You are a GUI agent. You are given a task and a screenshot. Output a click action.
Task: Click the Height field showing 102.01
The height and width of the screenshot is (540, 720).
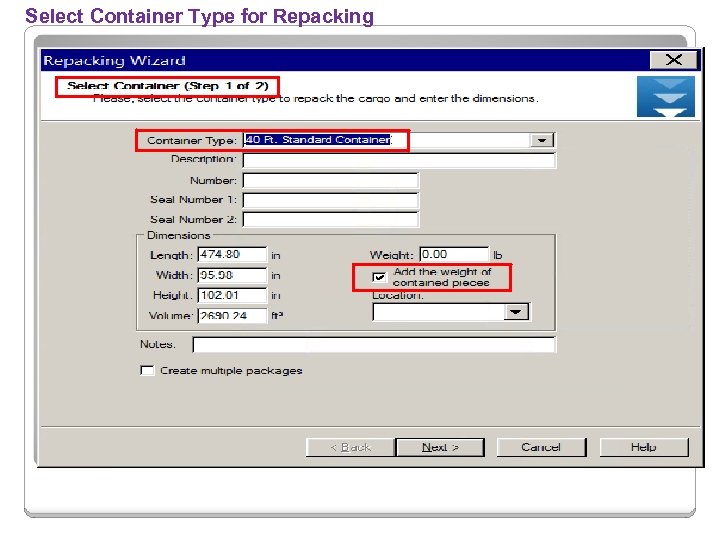point(232,295)
